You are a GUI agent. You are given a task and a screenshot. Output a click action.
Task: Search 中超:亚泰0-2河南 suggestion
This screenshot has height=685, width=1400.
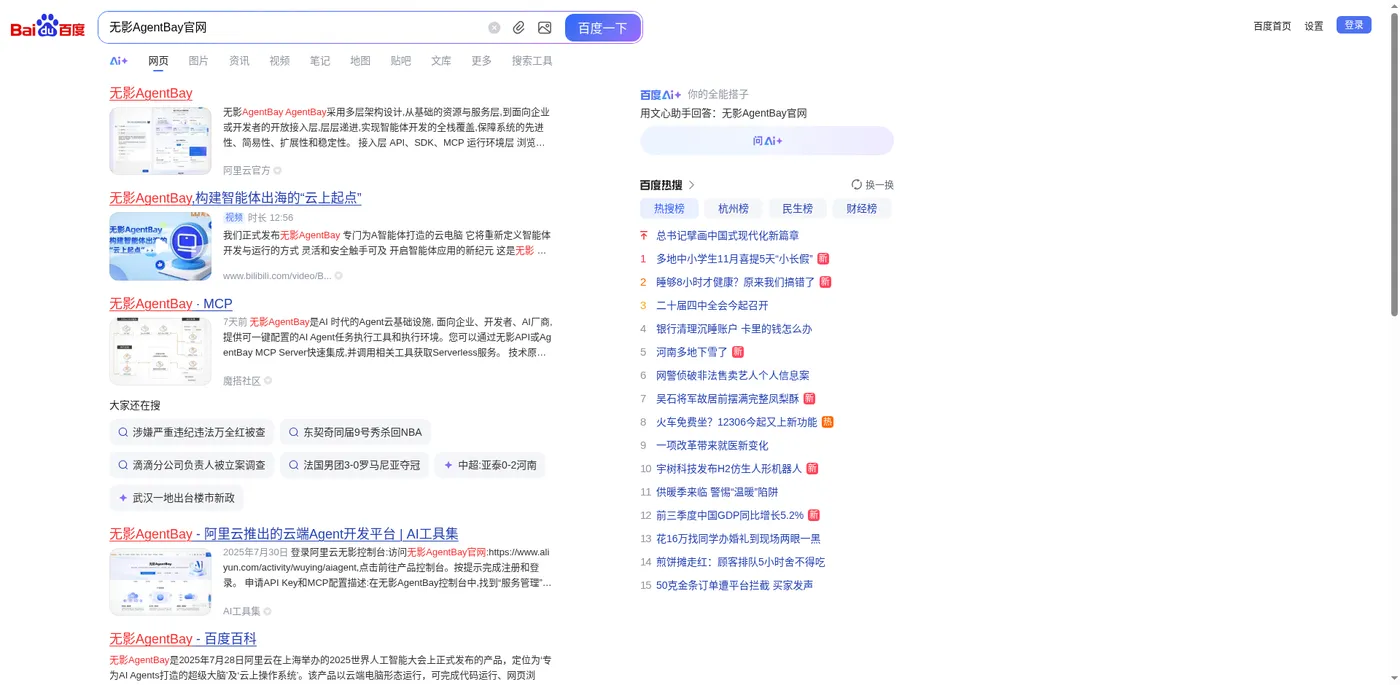click(x=490, y=465)
